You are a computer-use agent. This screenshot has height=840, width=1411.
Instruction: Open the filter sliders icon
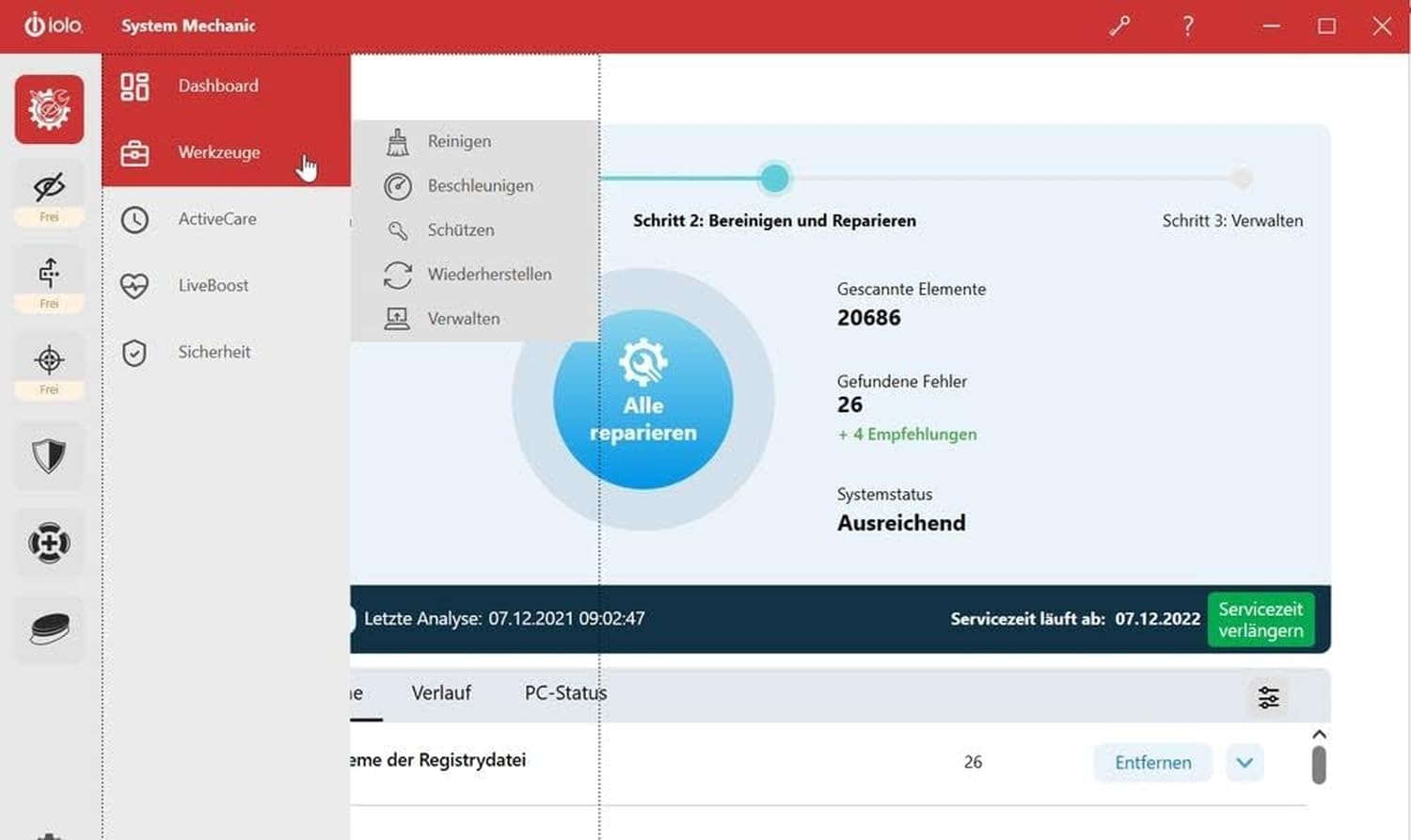pos(1269,697)
